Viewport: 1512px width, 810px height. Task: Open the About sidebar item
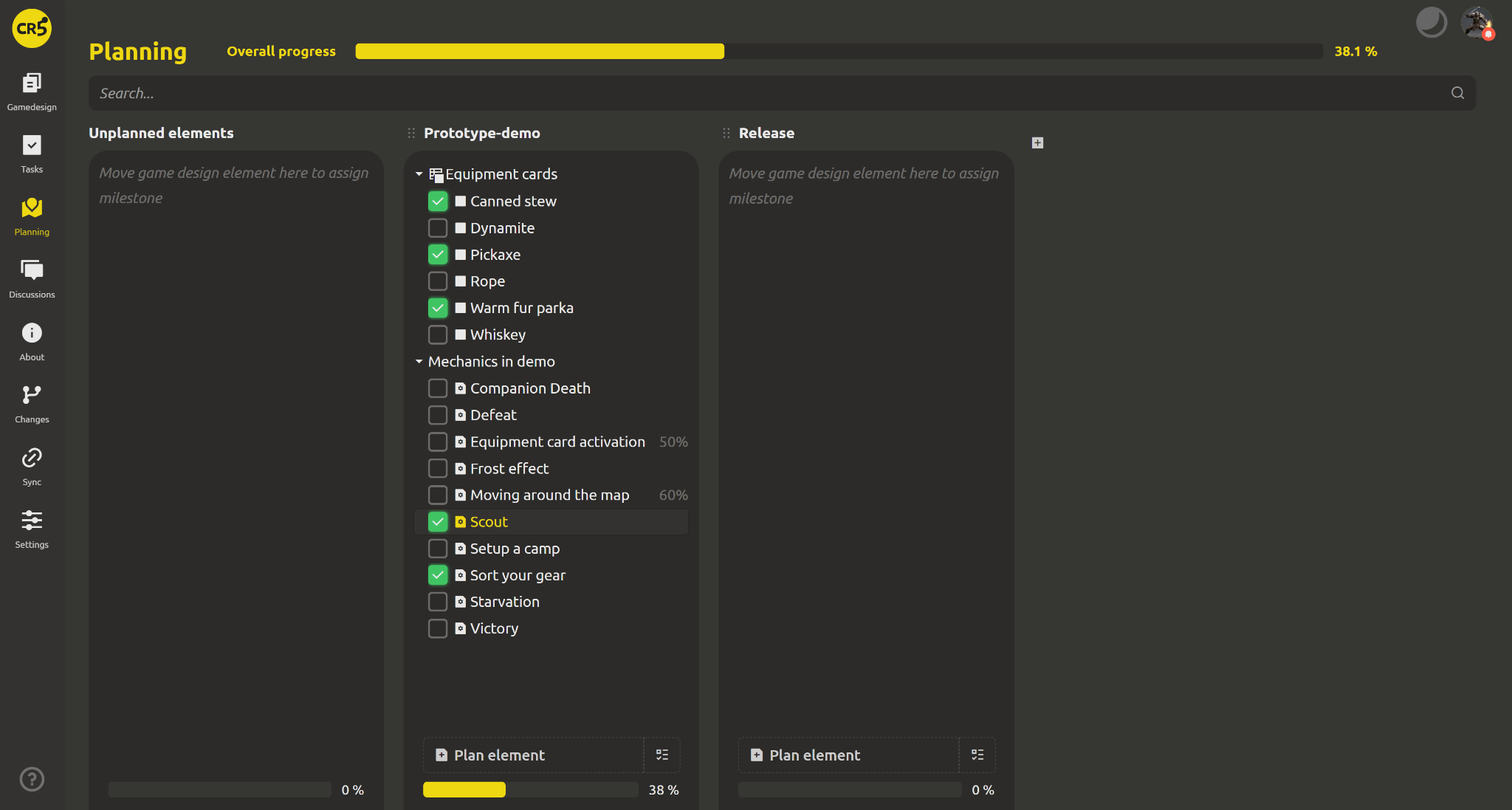32,341
